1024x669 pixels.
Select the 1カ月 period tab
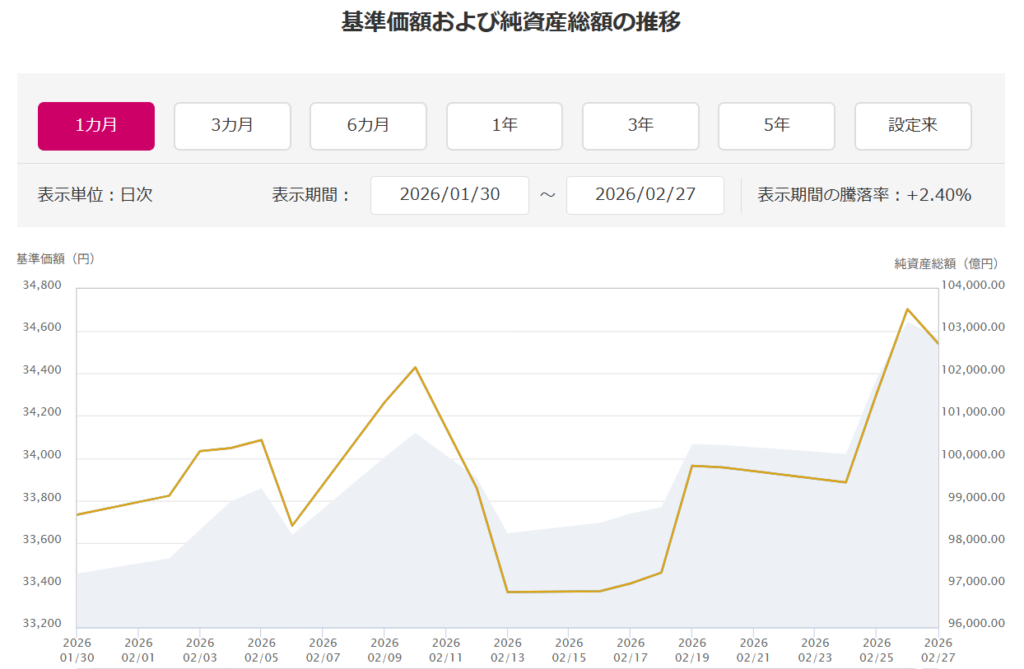(x=96, y=126)
